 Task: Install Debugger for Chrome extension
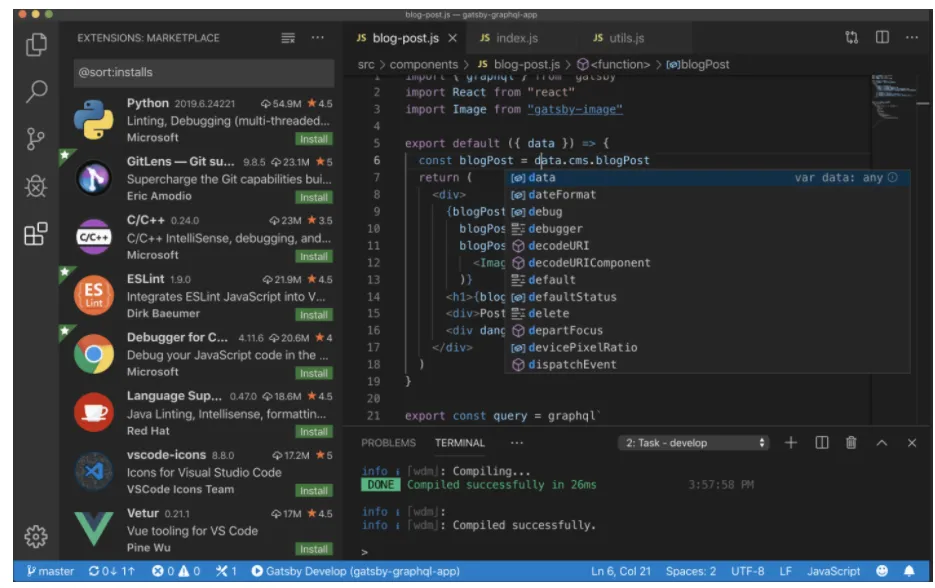314,373
